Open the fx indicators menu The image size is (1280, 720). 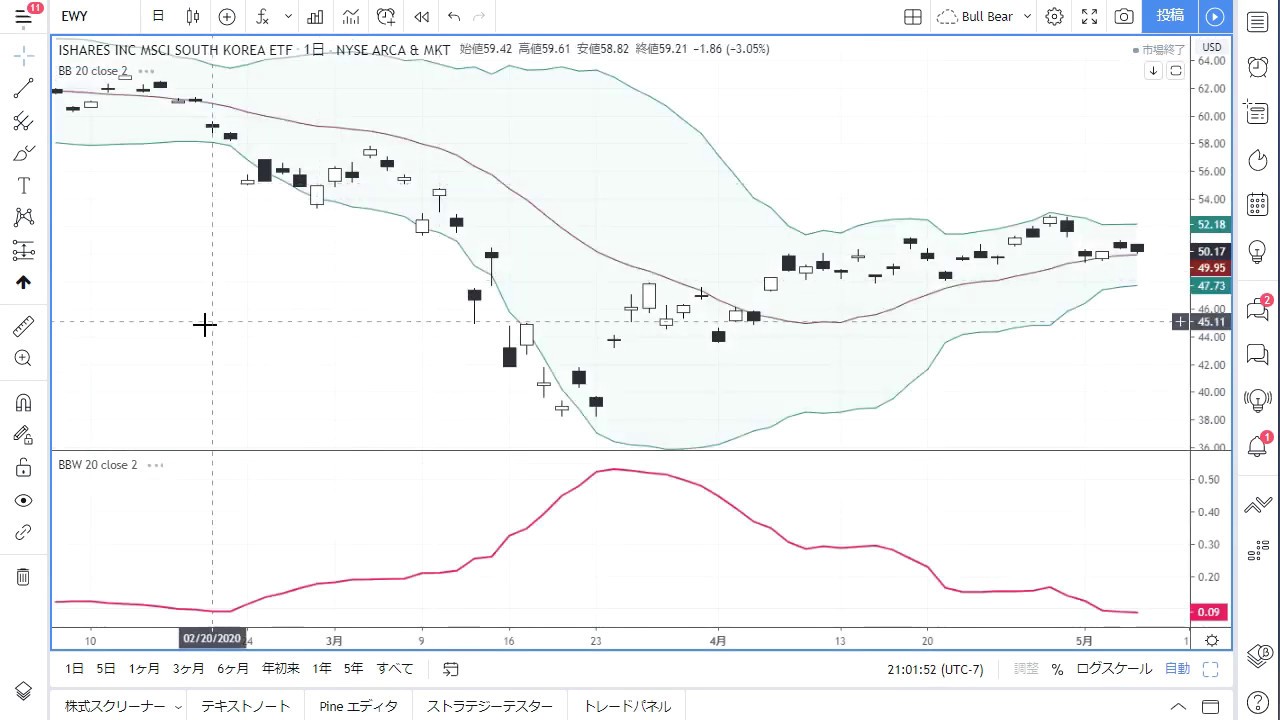point(262,16)
